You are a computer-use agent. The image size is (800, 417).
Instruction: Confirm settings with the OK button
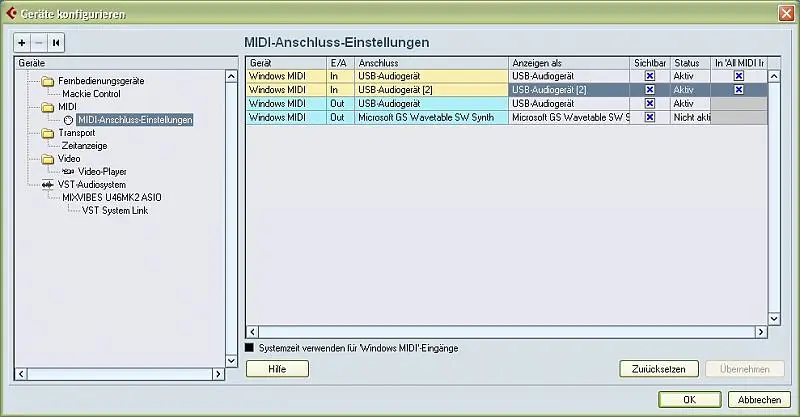point(688,399)
